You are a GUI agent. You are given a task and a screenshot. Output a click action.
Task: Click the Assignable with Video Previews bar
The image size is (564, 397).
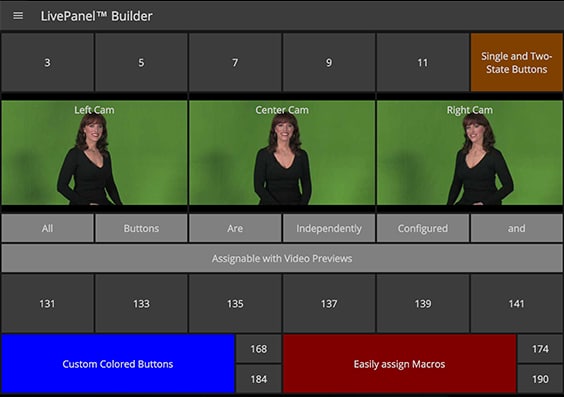pos(282,258)
